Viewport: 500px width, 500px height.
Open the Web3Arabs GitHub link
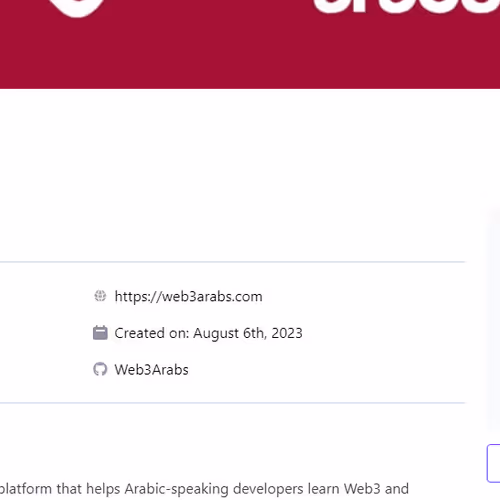pyautogui.click(x=151, y=370)
